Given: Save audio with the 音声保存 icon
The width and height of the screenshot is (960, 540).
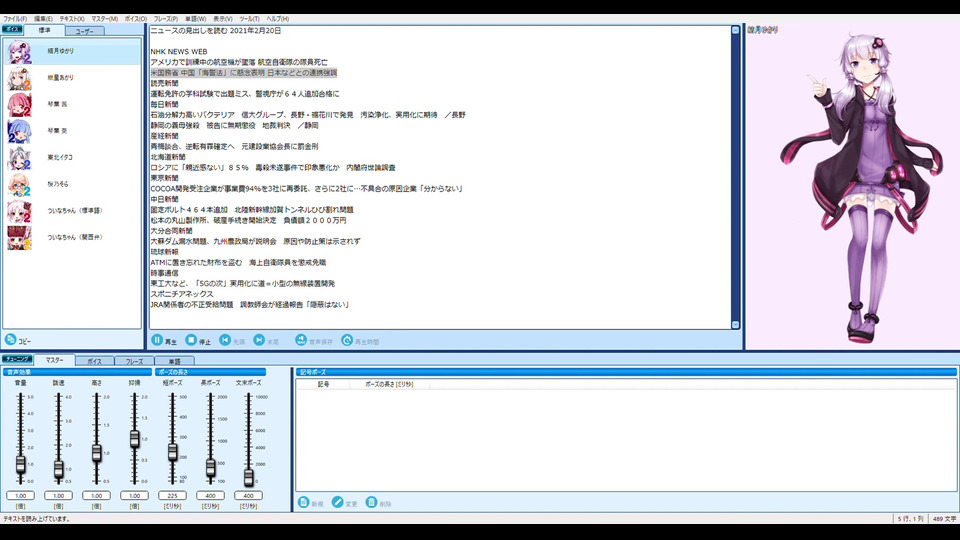Looking at the screenshot, I should [x=301, y=340].
